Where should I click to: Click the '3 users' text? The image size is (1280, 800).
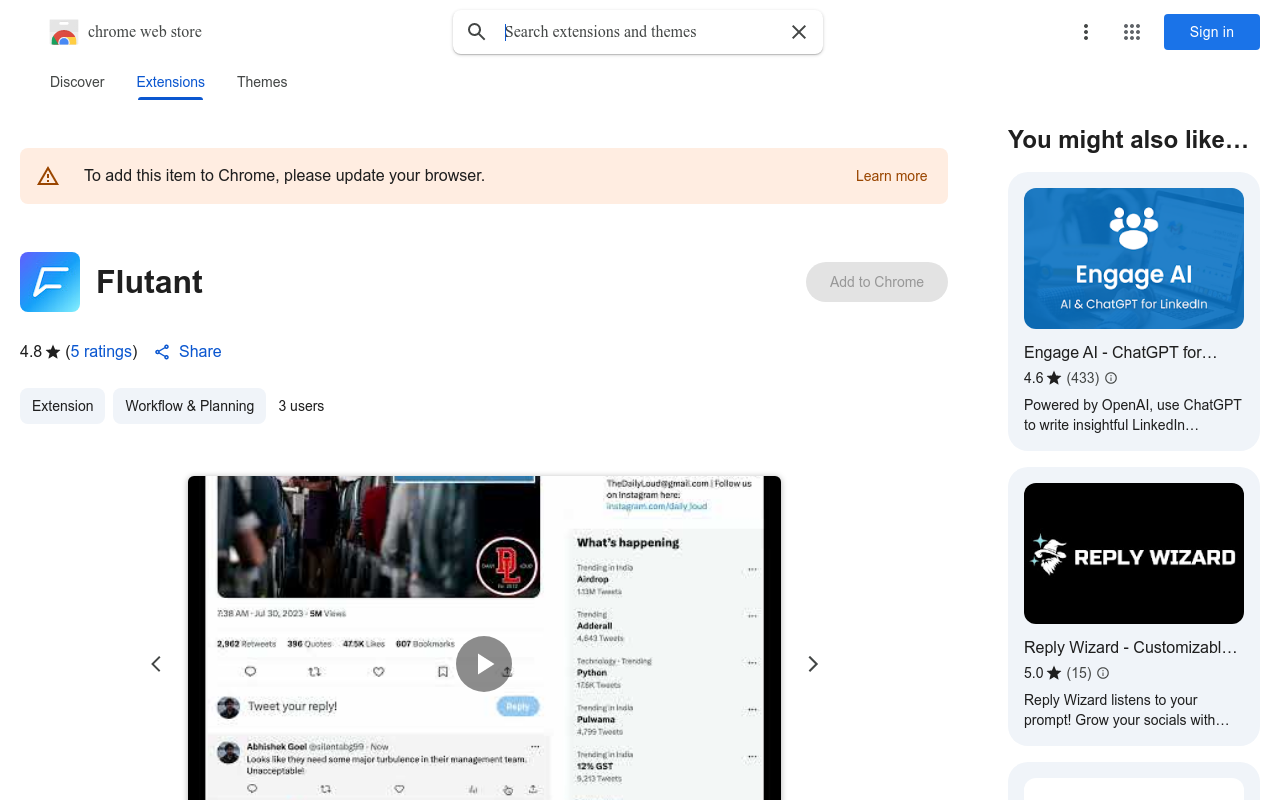(301, 406)
